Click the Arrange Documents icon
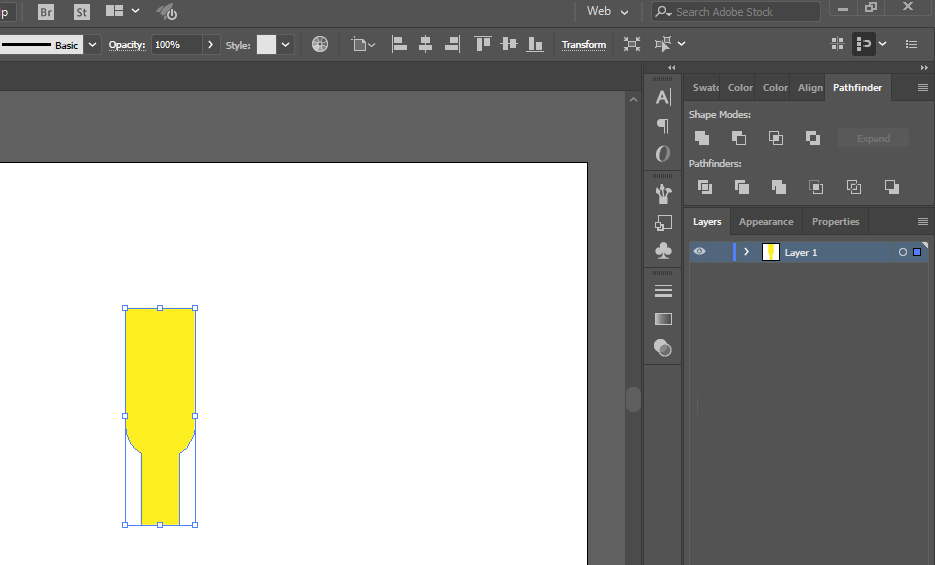The image size is (935, 565). tap(114, 11)
